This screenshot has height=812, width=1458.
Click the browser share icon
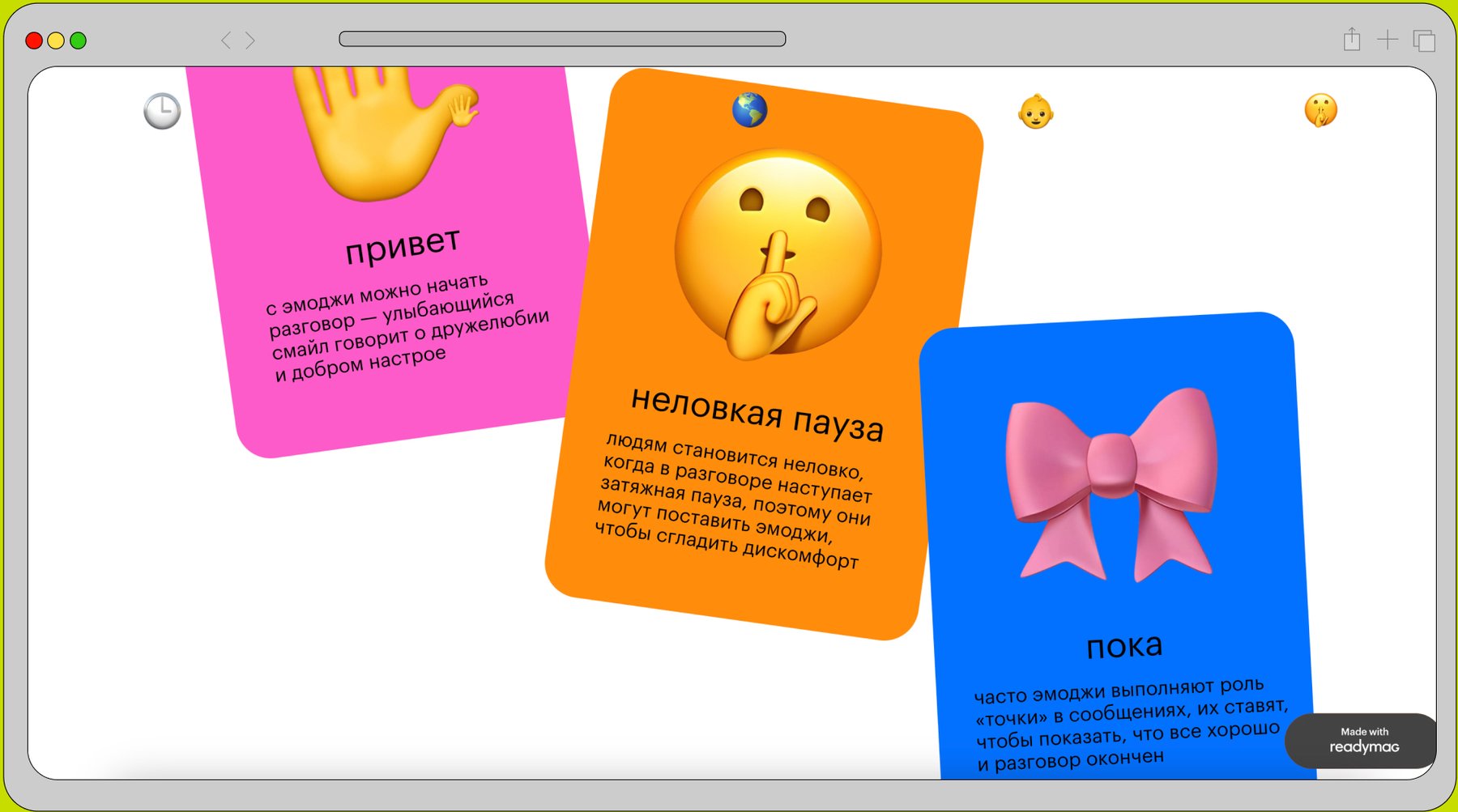tap(1351, 39)
